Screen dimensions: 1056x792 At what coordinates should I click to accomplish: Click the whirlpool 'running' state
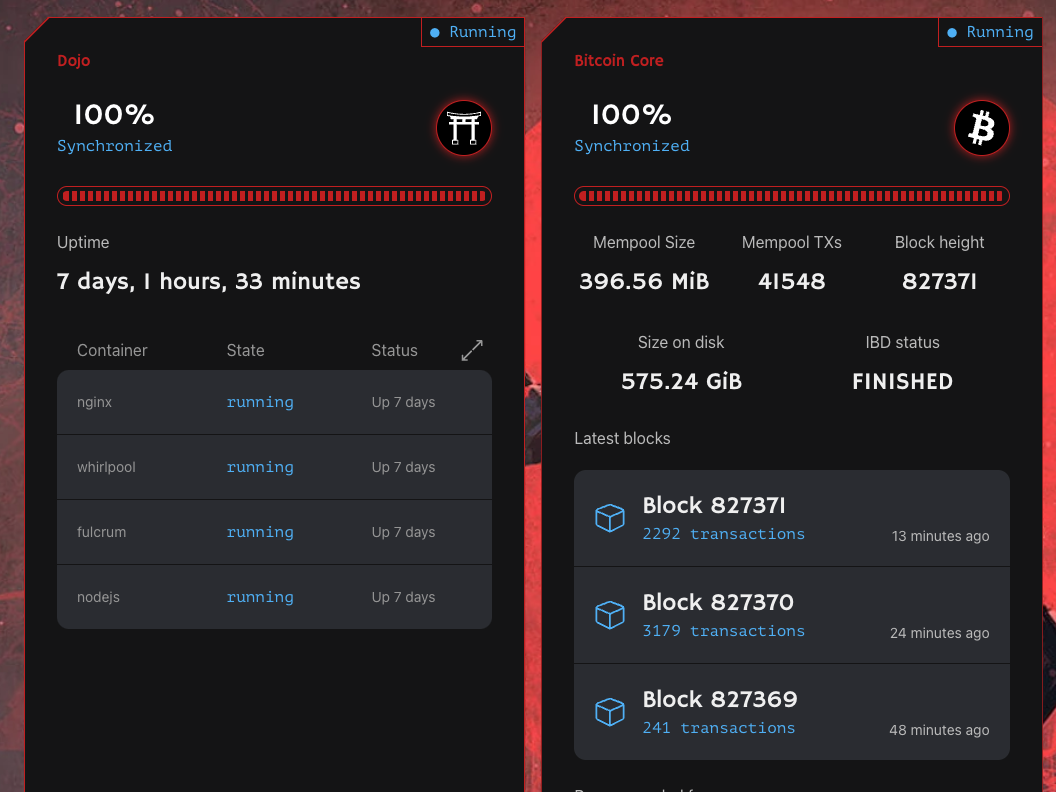(260, 467)
